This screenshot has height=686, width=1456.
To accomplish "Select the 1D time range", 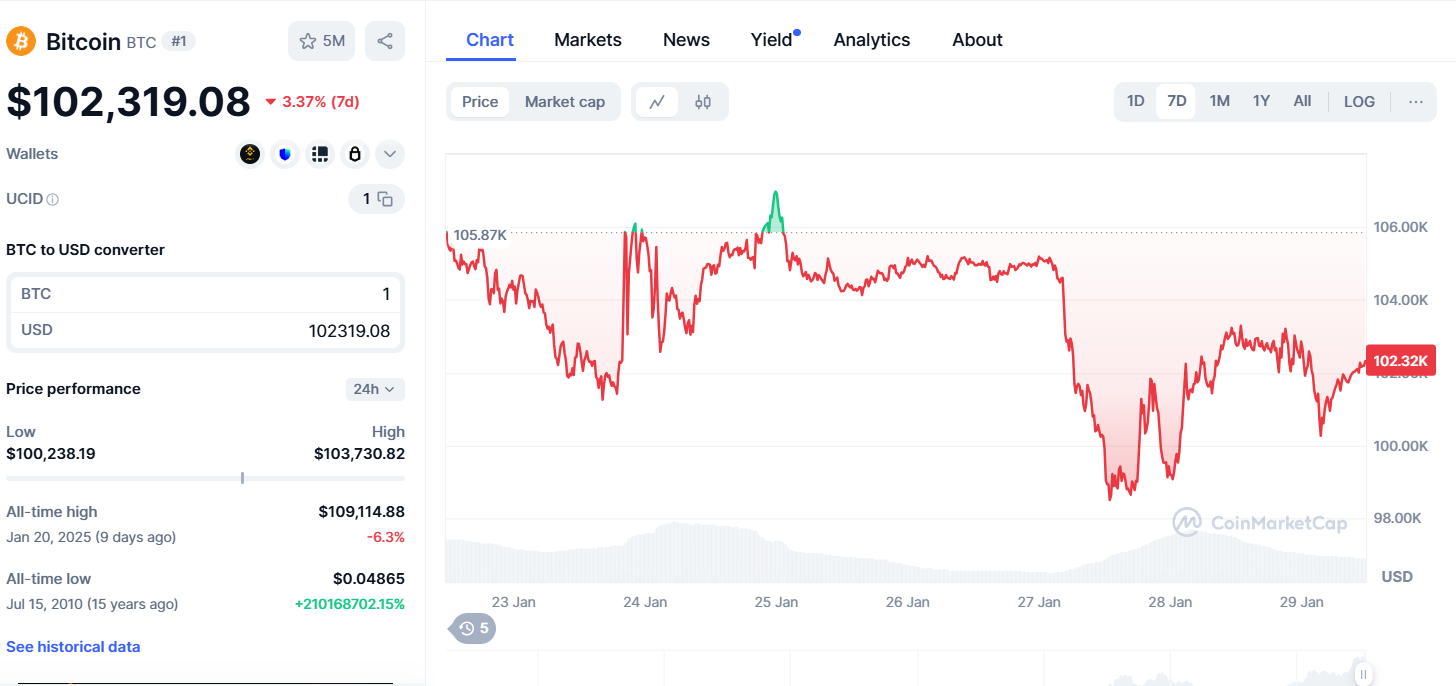I will (x=1136, y=101).
